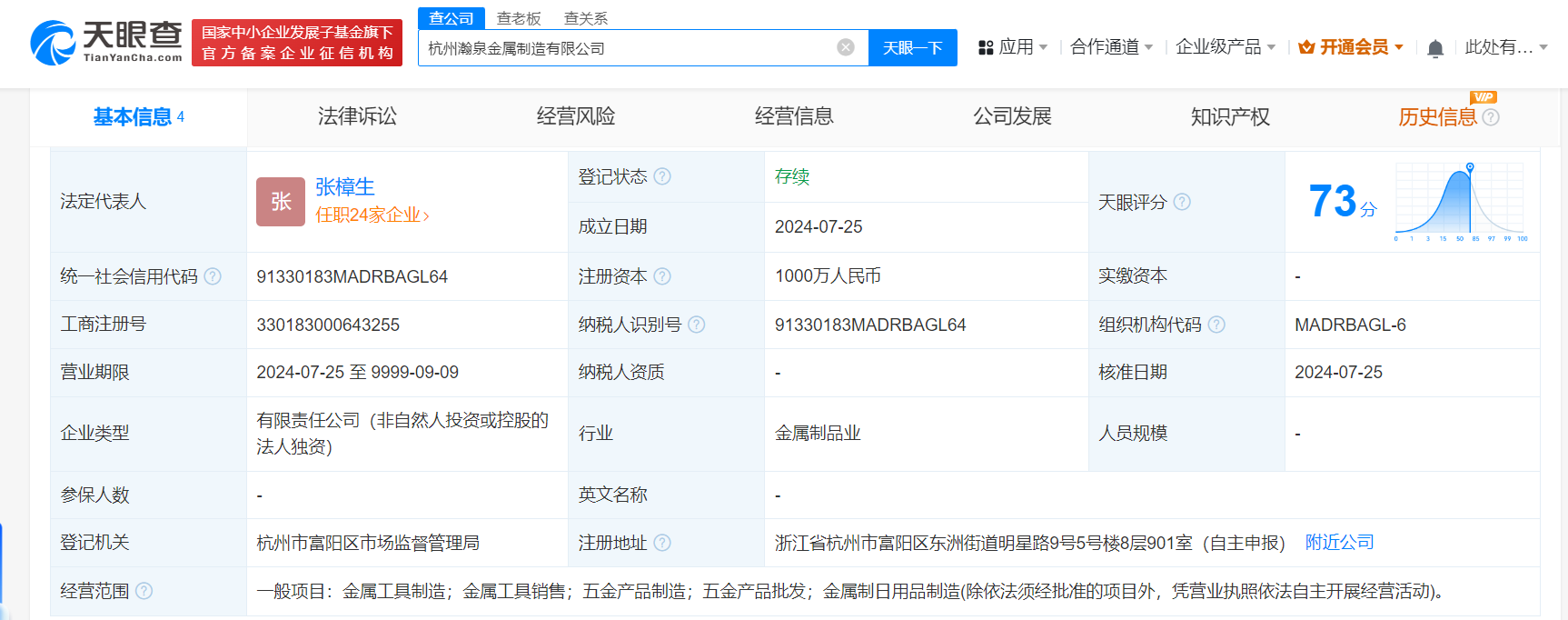1568x620 pixels.
Task: Expand the 应用 dropdown menu
Action: click(1013, 47)
